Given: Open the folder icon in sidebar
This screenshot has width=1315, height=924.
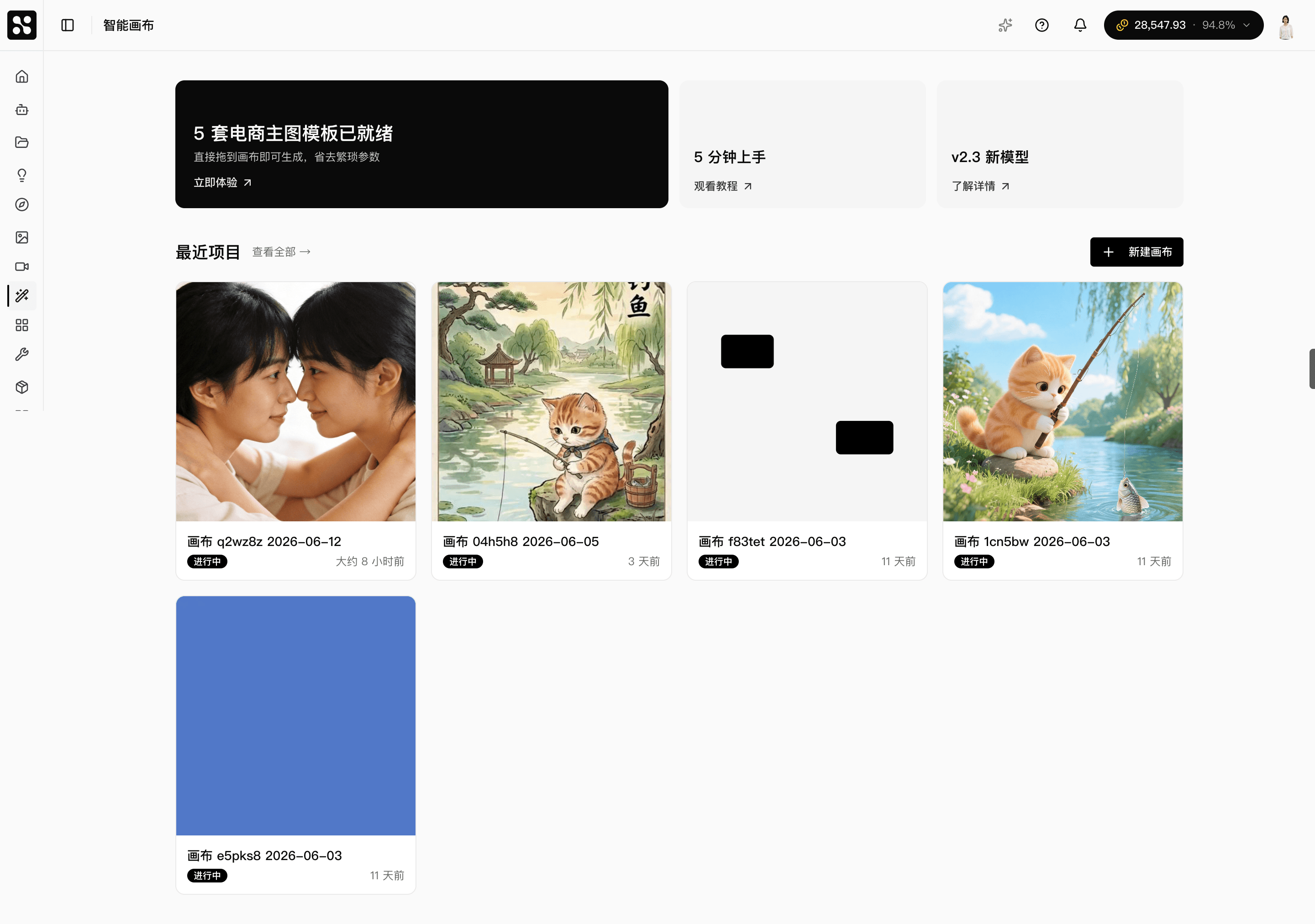Looking at the screenshot, I should pos(22,142).
